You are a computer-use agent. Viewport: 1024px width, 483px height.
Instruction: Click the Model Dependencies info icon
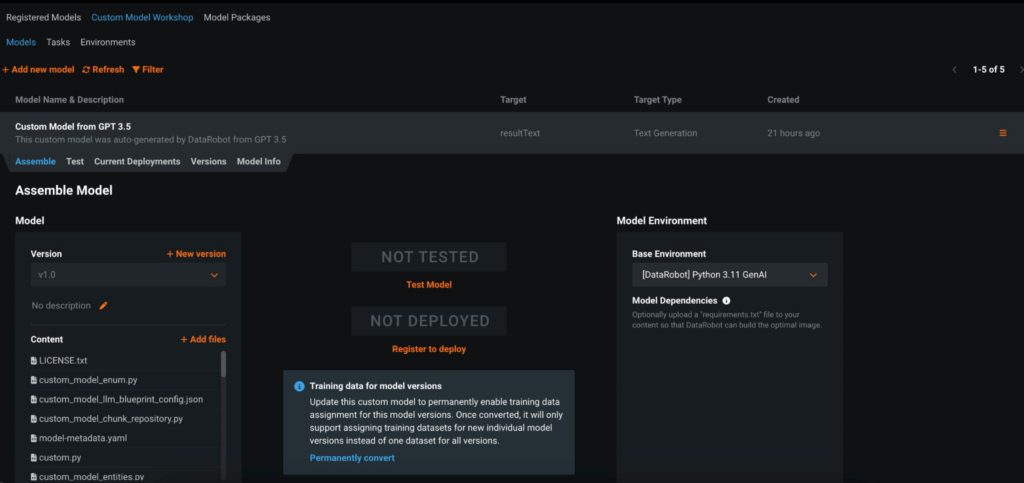point(726,300)
